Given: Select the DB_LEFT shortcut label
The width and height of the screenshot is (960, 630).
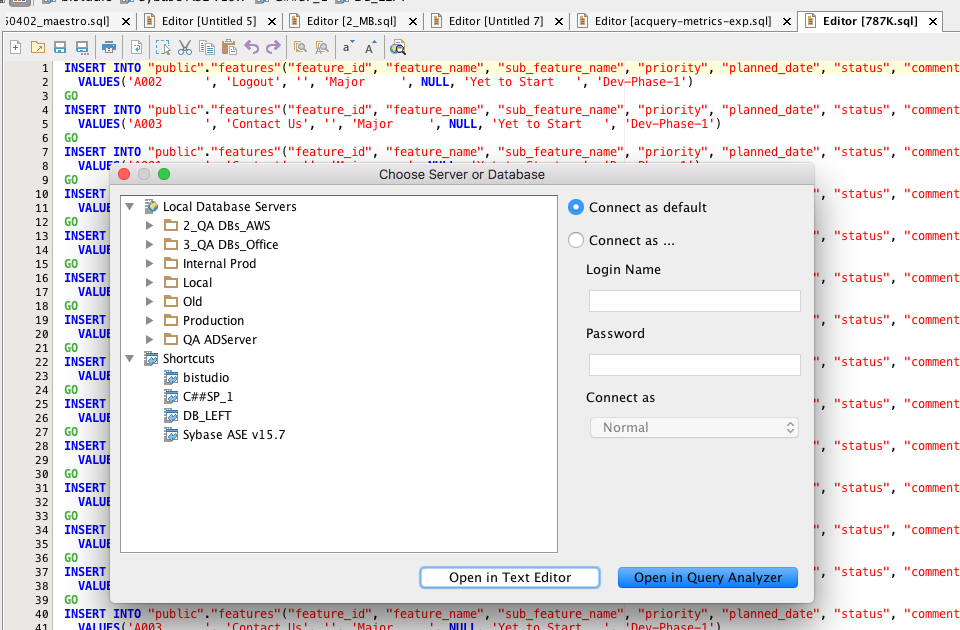Looking at the screenshot, I should click(x=207, y=415).
